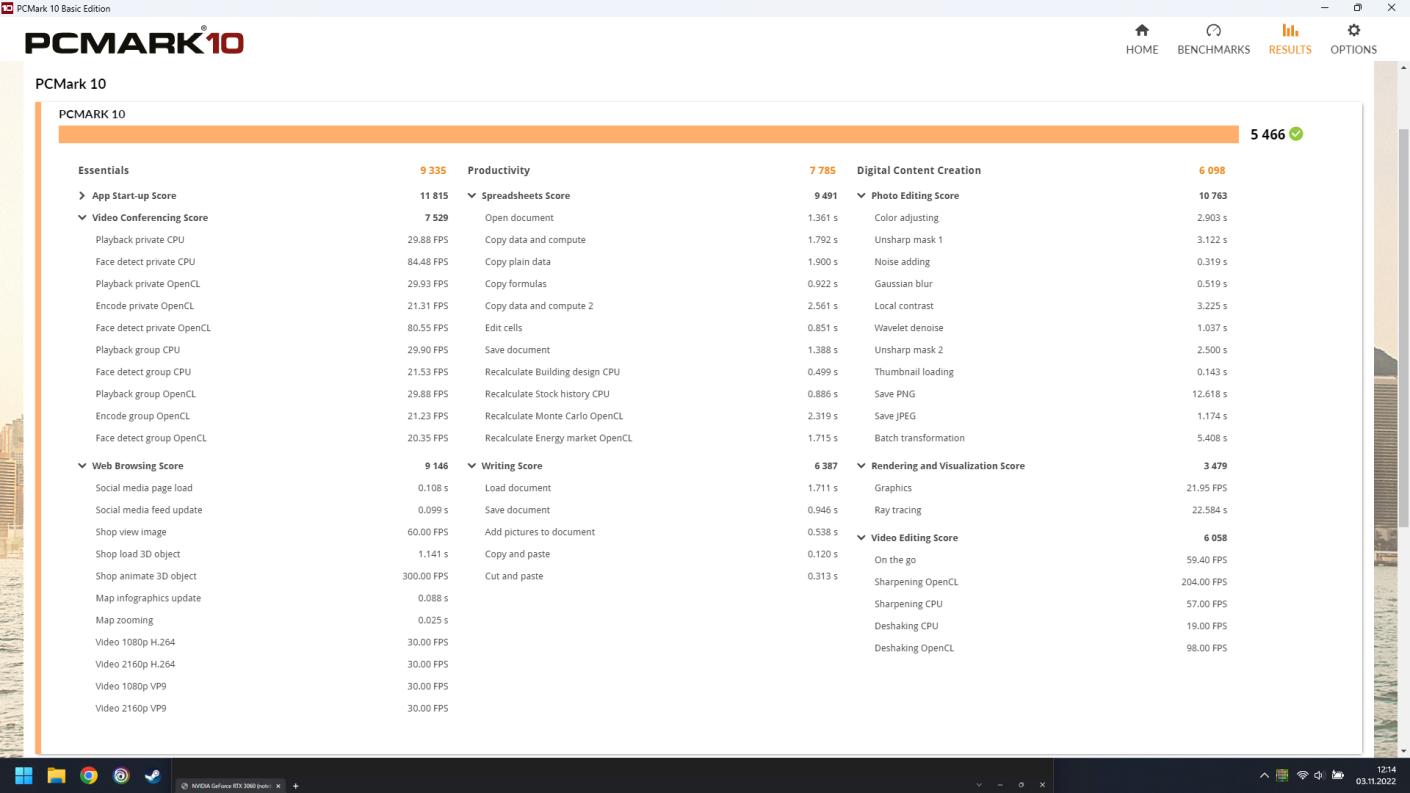Click the Productivity score 7 785
Image resolution: width=1410 pixels, height=793 pixels.
click(x=822, y=170)
